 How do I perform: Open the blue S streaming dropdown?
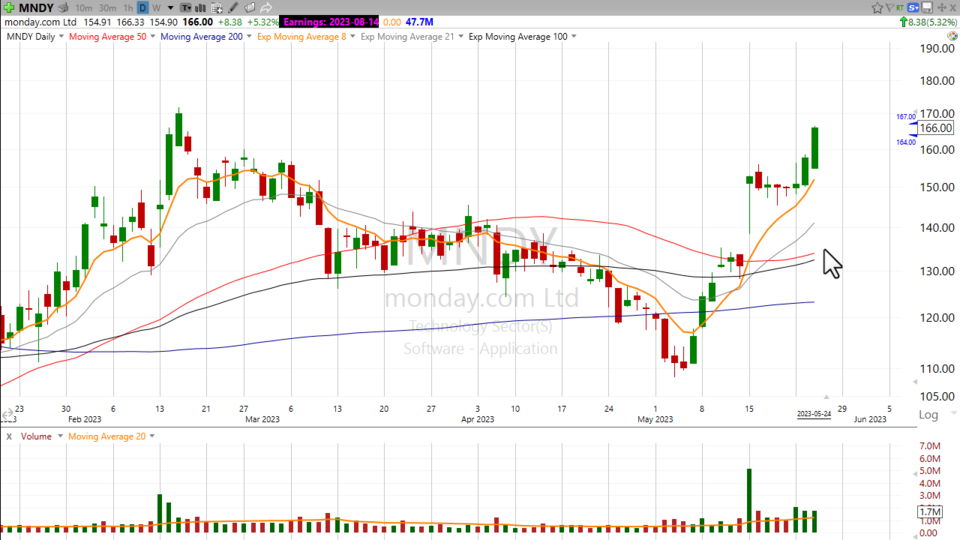913,7
